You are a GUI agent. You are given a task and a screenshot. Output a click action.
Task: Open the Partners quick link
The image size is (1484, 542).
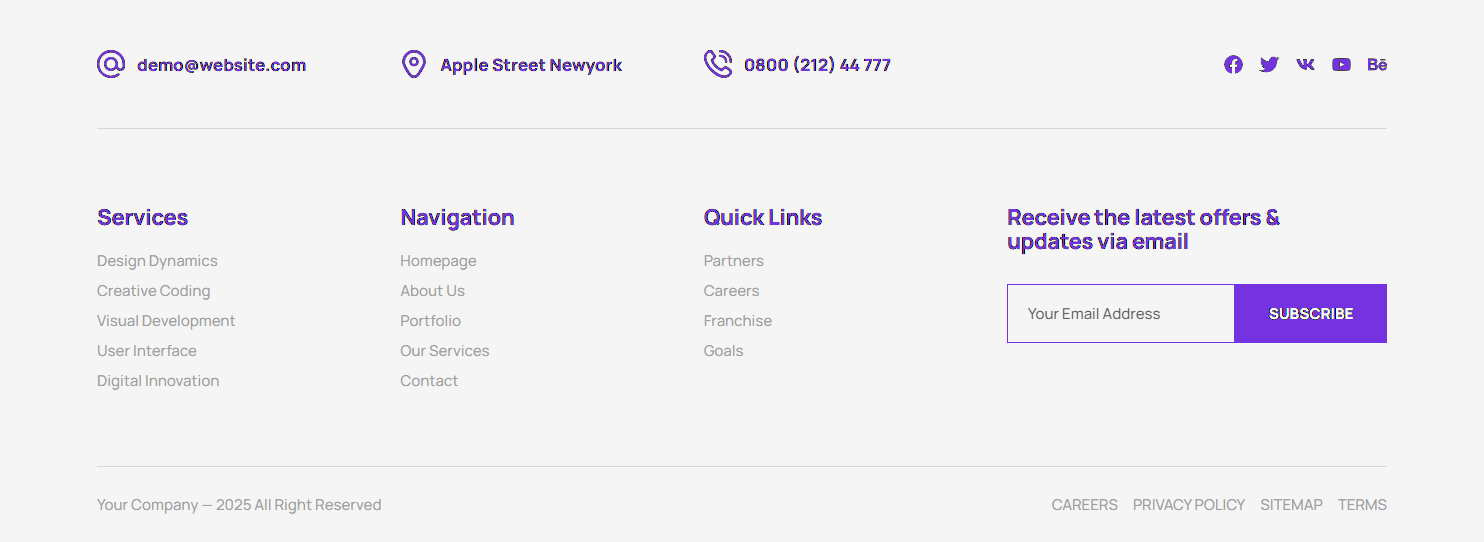(733, 261)
